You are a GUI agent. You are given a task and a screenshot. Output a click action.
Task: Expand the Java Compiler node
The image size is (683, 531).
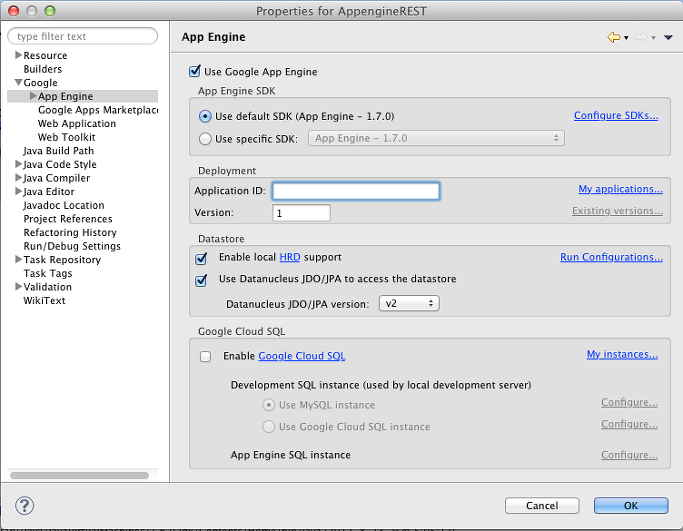tap(18, 177)
